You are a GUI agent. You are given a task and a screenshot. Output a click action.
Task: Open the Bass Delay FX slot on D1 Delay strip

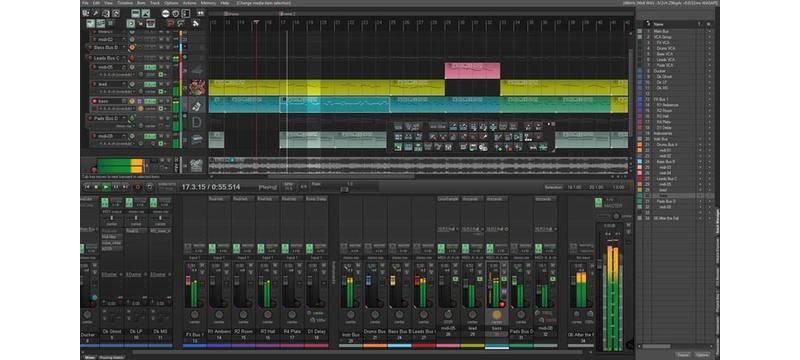point(316,199)
